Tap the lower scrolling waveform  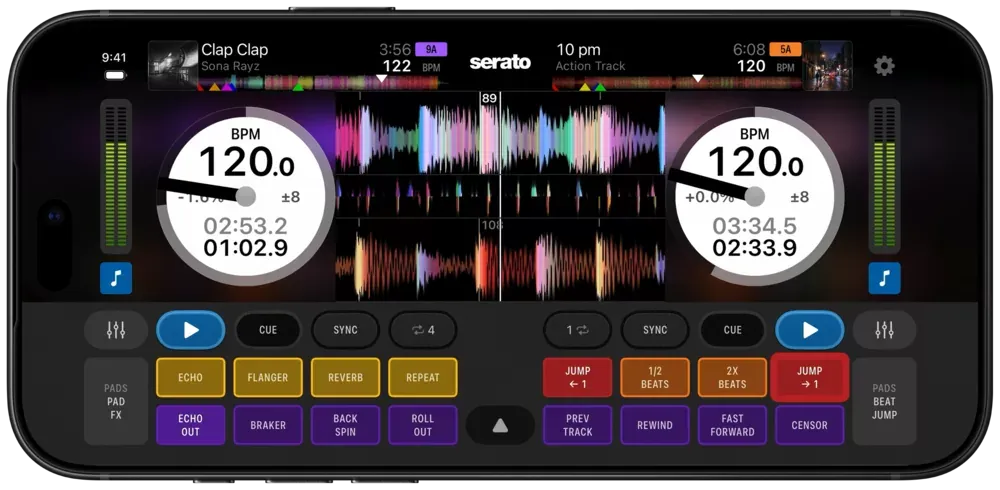click(500, 260)
